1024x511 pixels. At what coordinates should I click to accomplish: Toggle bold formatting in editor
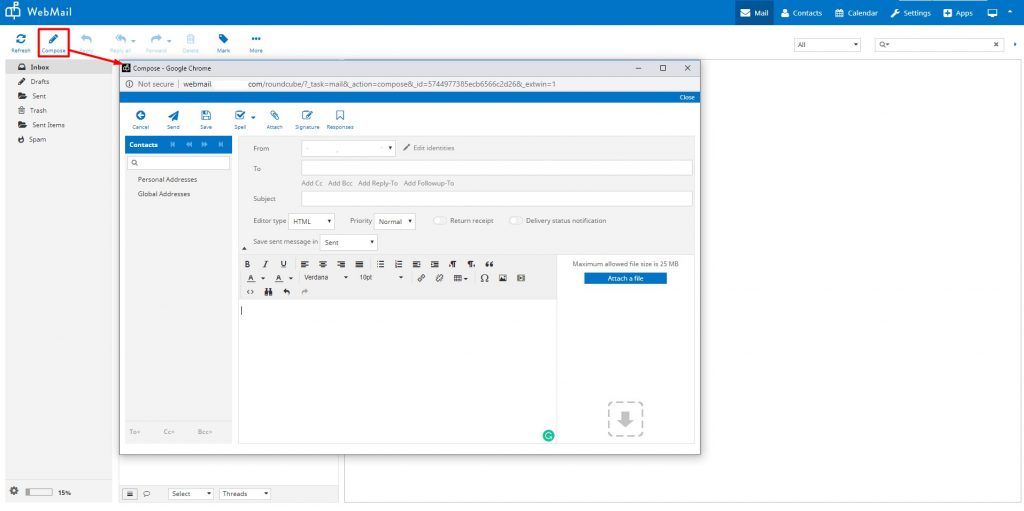click(x=248, y=264)
